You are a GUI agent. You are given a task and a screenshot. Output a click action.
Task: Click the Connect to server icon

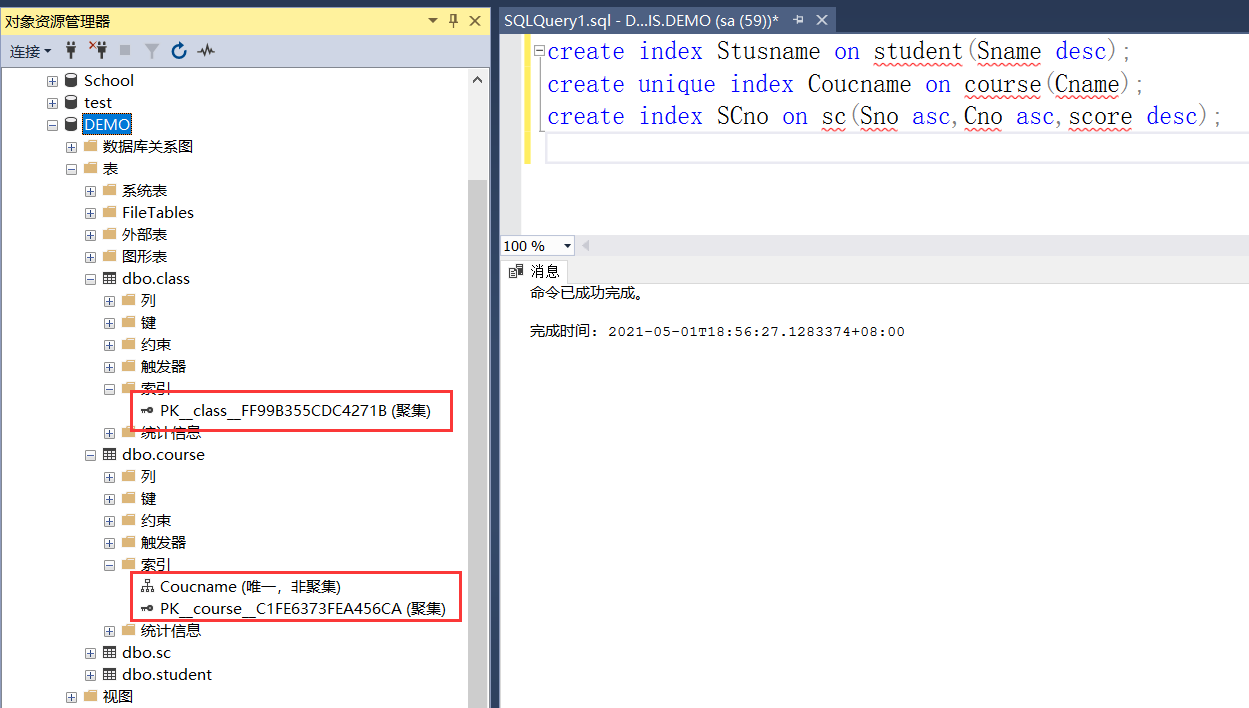coord(71,50)
